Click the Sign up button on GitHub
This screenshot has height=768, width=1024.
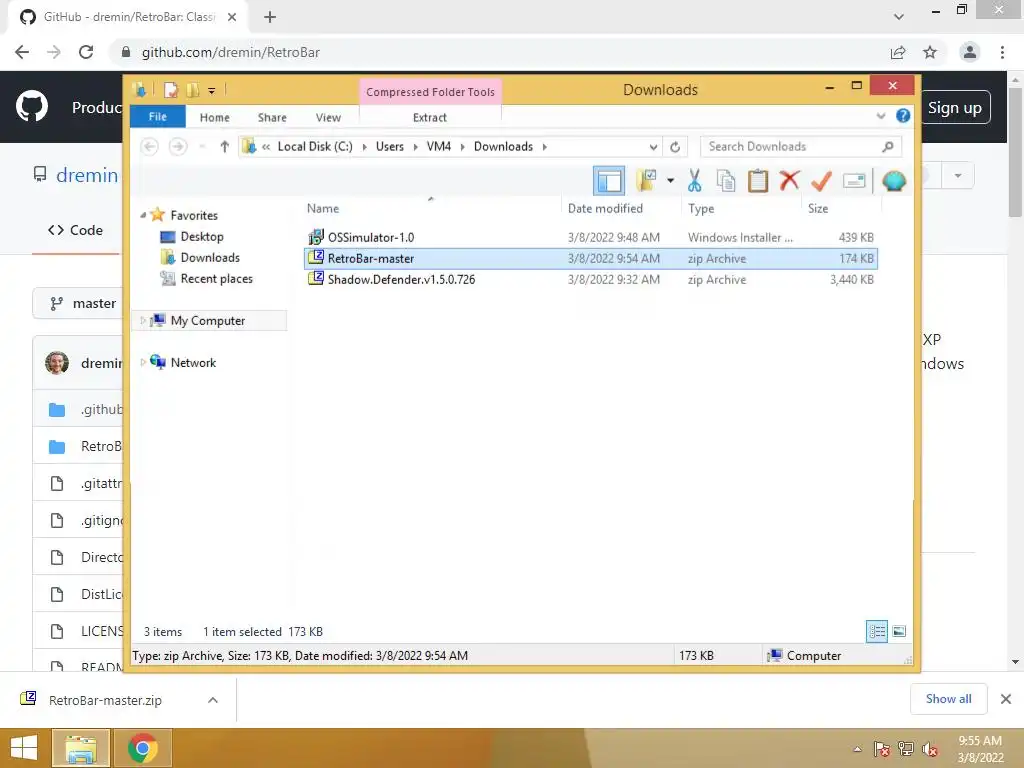954,108
